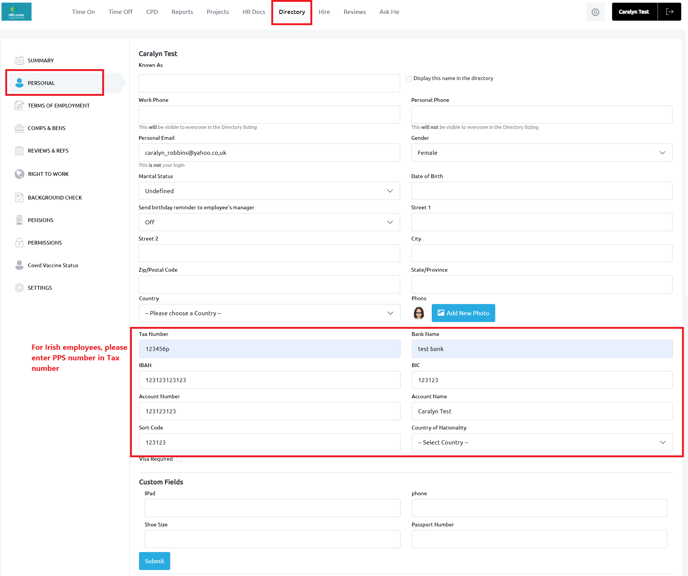Open birthday reminder Off dropdown

coord(269,222)
